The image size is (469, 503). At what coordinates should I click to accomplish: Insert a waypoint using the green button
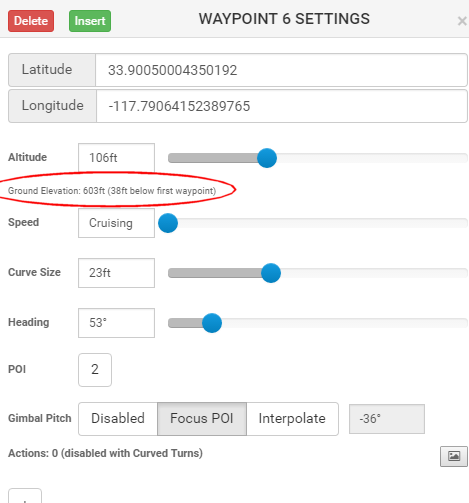coord(90,21)
